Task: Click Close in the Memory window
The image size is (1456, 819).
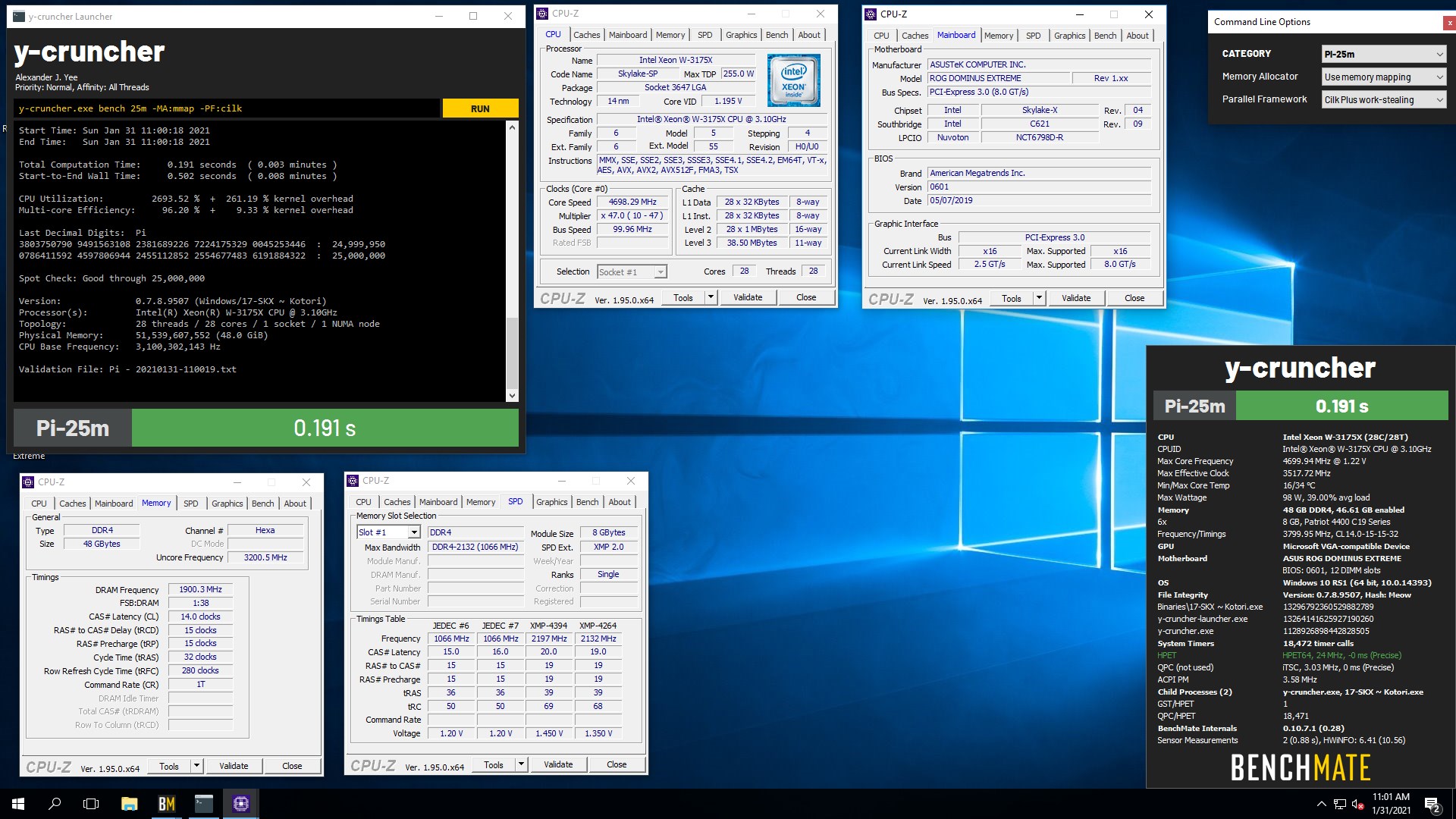Action: click(x=292, y=766)
